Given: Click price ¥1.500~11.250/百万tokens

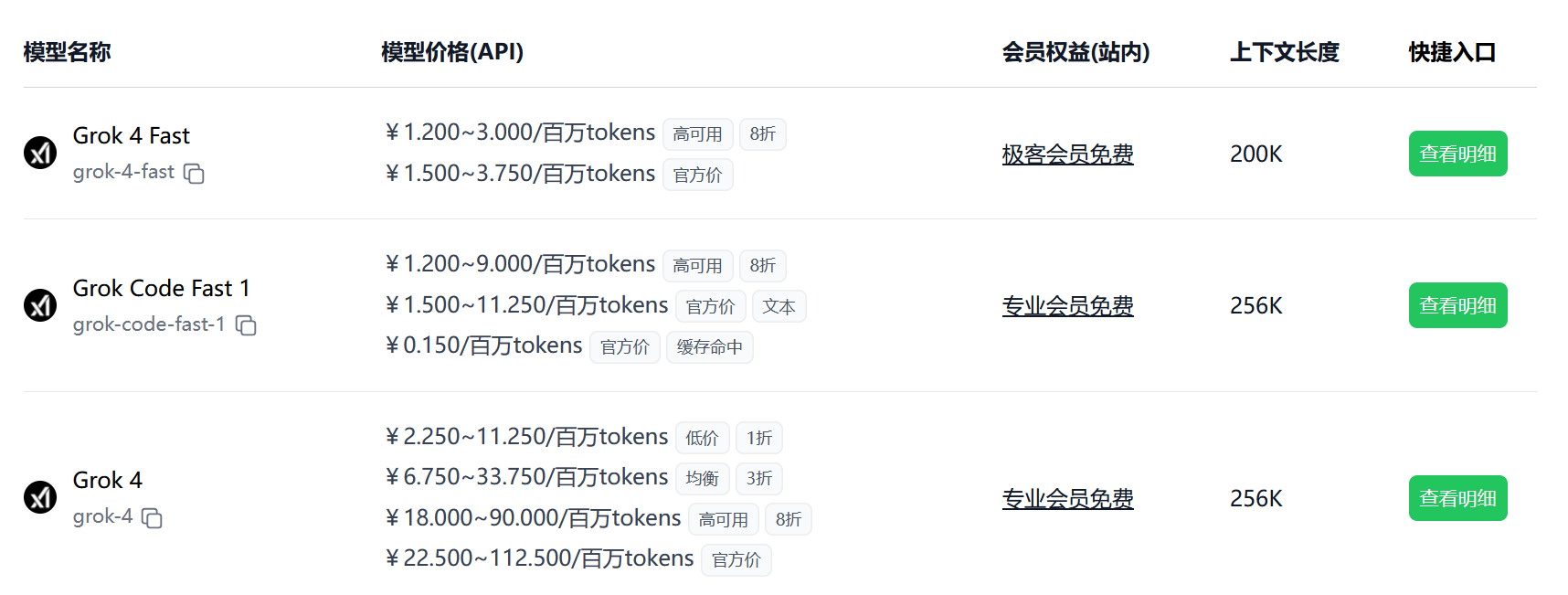Looking at the screenshot, I should [x=526, y=305].
